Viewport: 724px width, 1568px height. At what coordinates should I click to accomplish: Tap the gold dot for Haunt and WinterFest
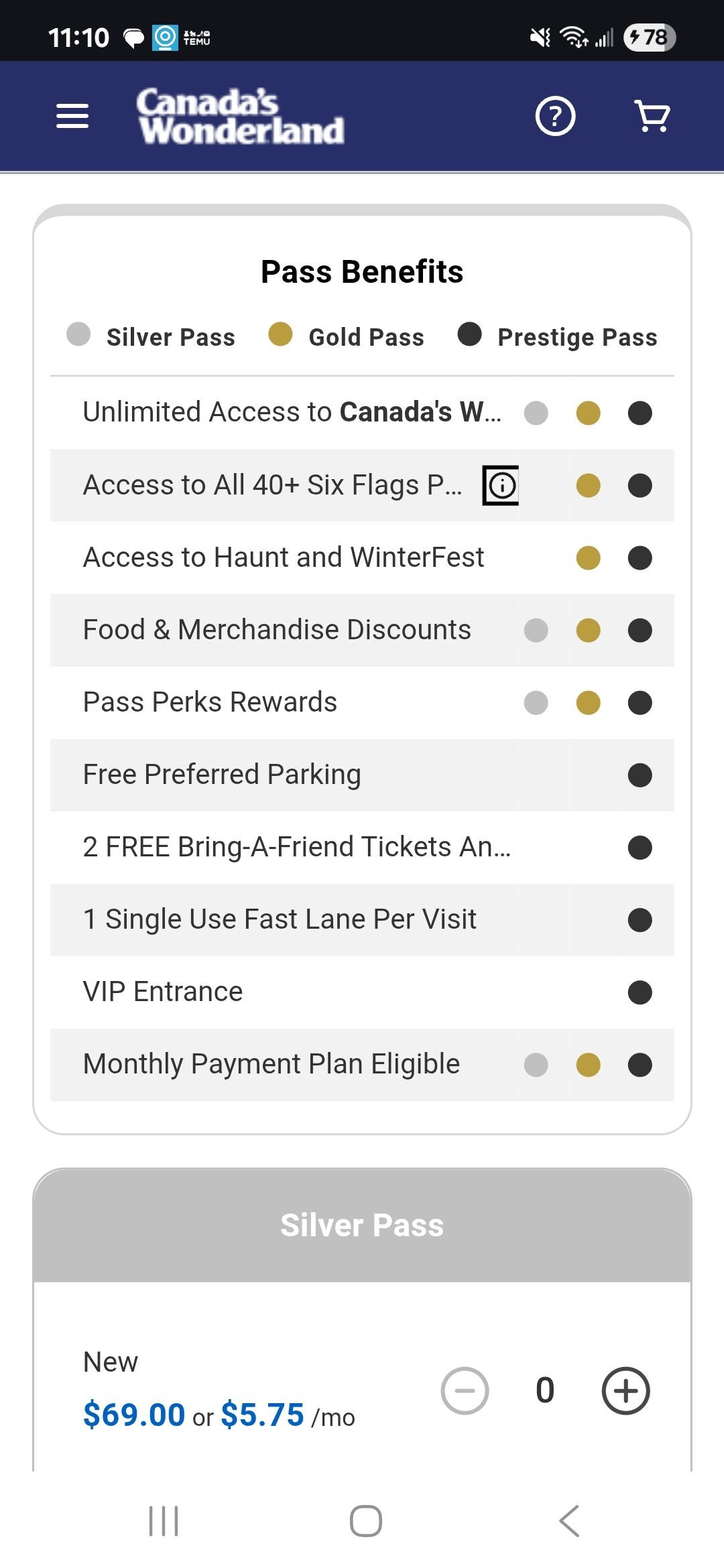click(x=588, y=558)
